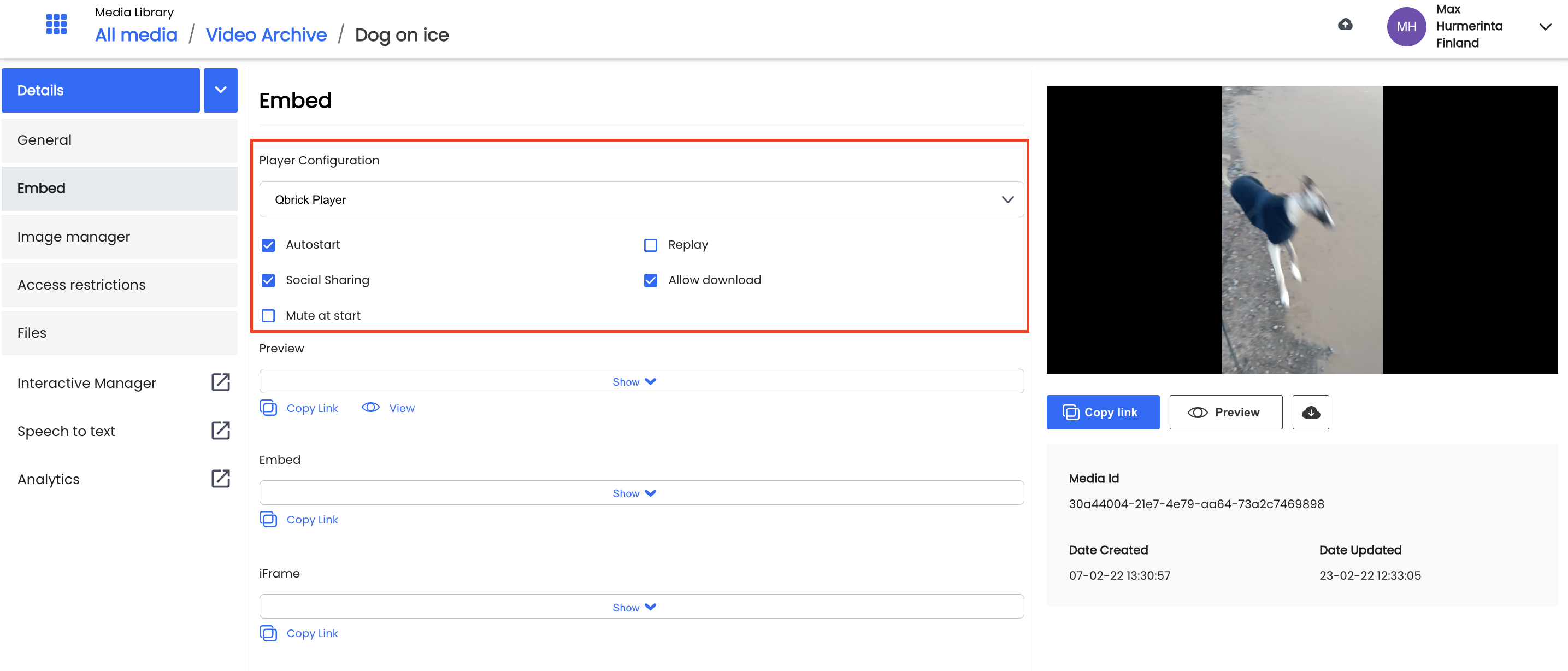The width and height of the screenshot is (1568, 671).
Task: Open Image manager
Action: (119, 236)
